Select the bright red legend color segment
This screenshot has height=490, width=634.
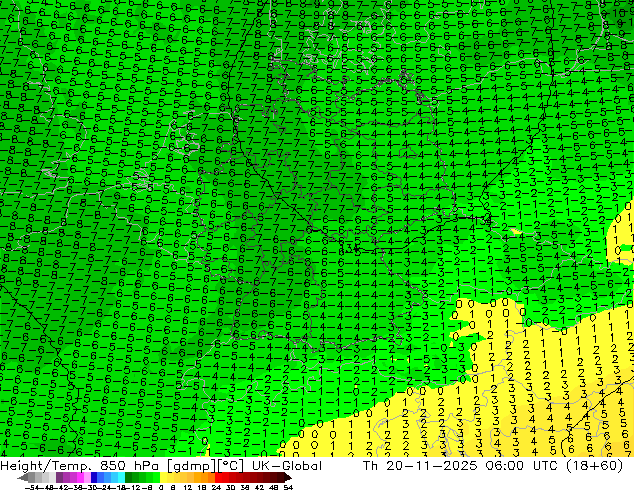[218, 477]
